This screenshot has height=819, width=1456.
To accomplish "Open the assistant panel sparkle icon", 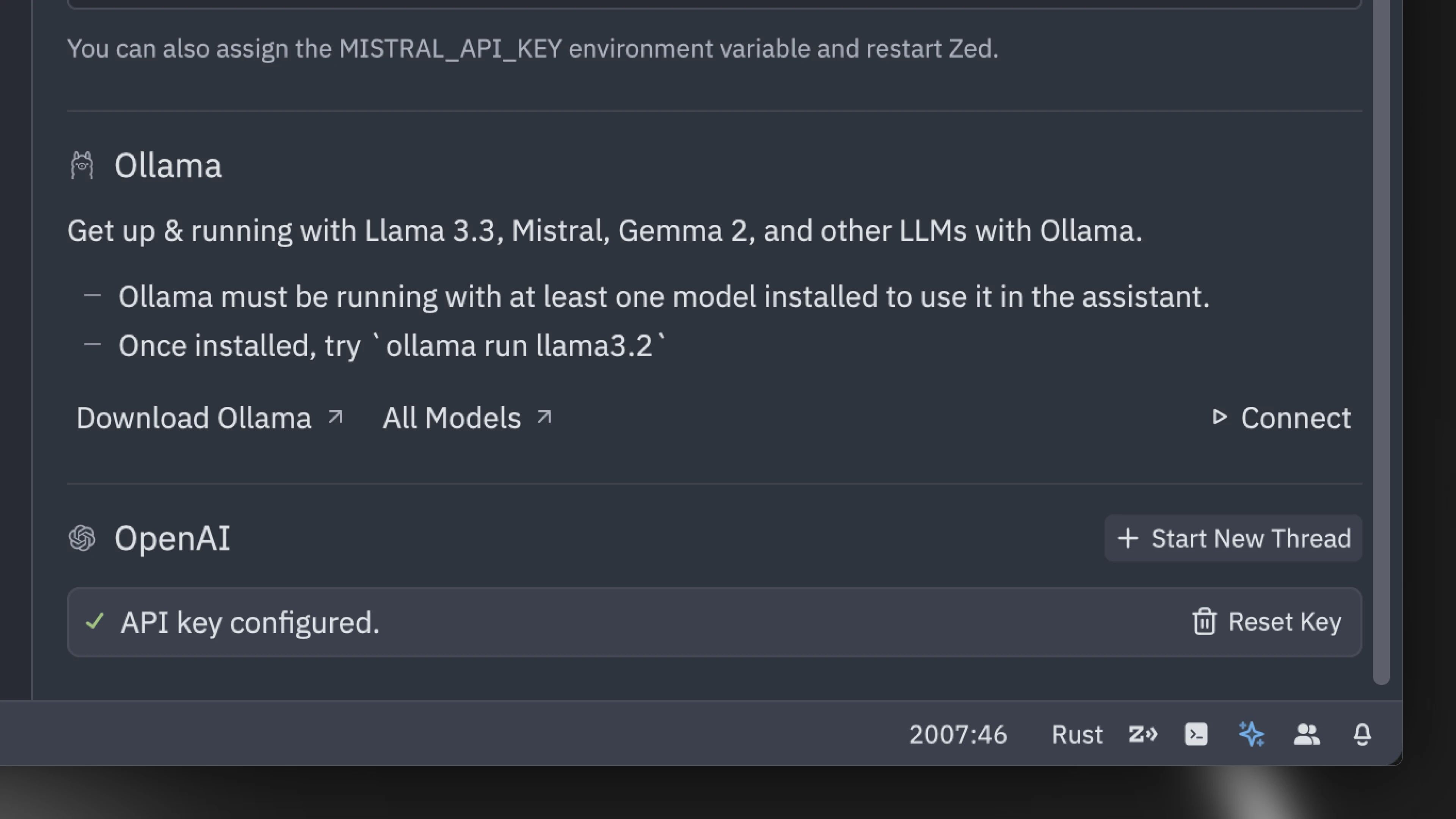I will [1251, 734].
